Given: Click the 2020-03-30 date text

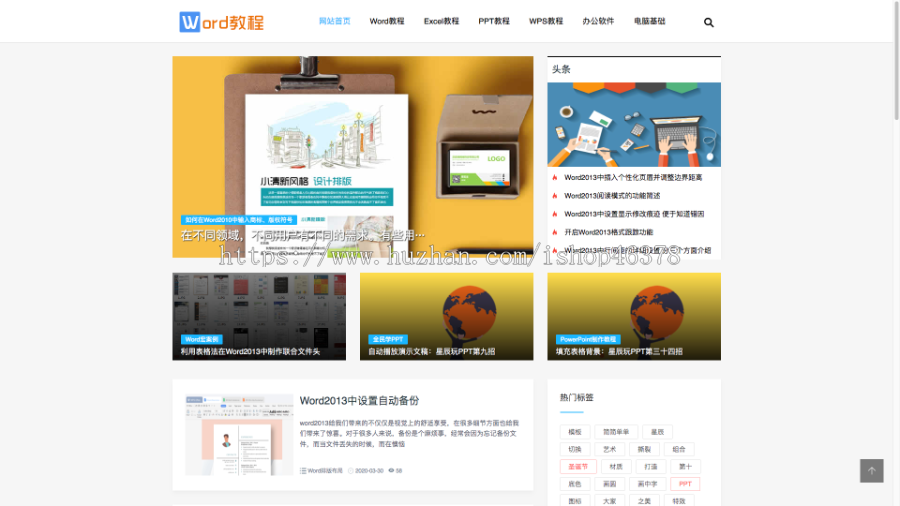Looking at the screenshot, I should [369, 470].
